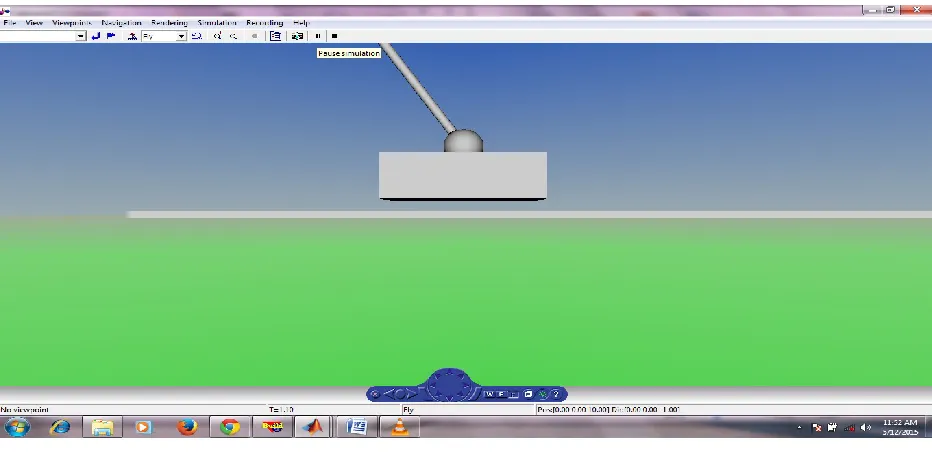
Task: Open the Viewpoints menu
Action: (x=71, y=23)
